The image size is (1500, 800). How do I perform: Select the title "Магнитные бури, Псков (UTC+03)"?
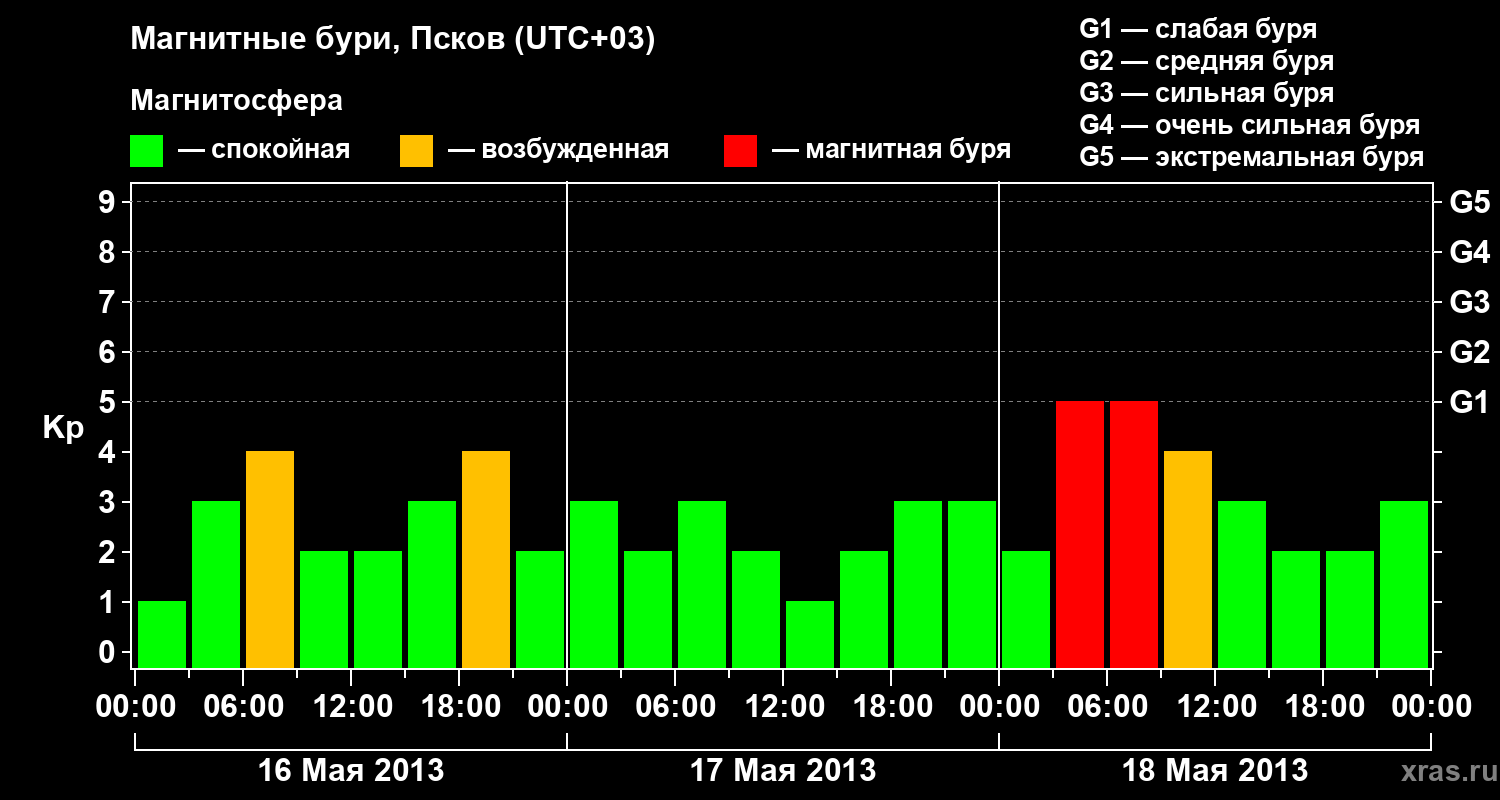click(393, 40)
